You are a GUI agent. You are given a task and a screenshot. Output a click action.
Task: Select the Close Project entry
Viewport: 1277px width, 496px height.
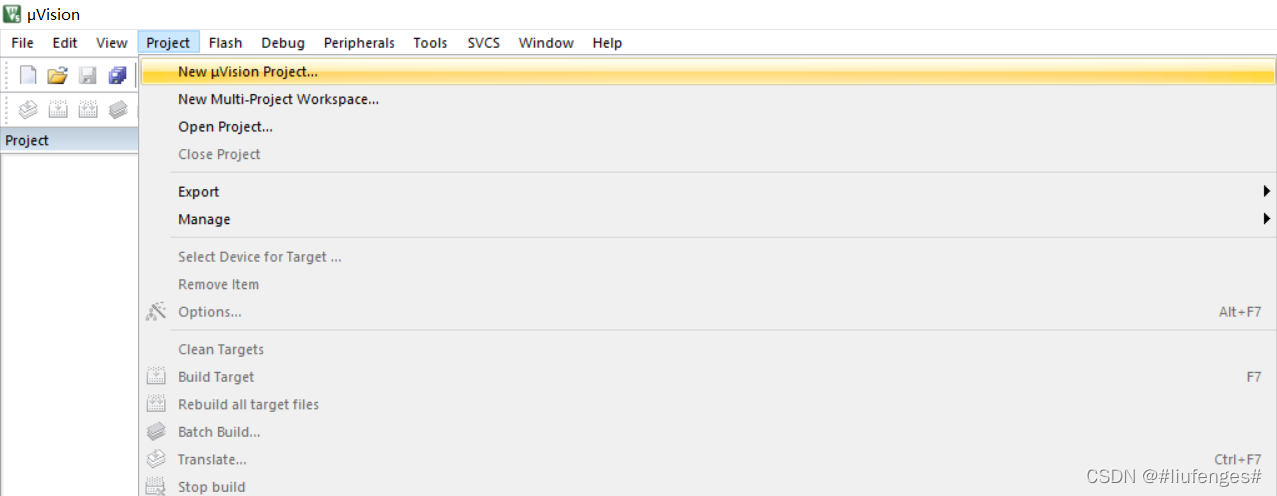[708, 154]
